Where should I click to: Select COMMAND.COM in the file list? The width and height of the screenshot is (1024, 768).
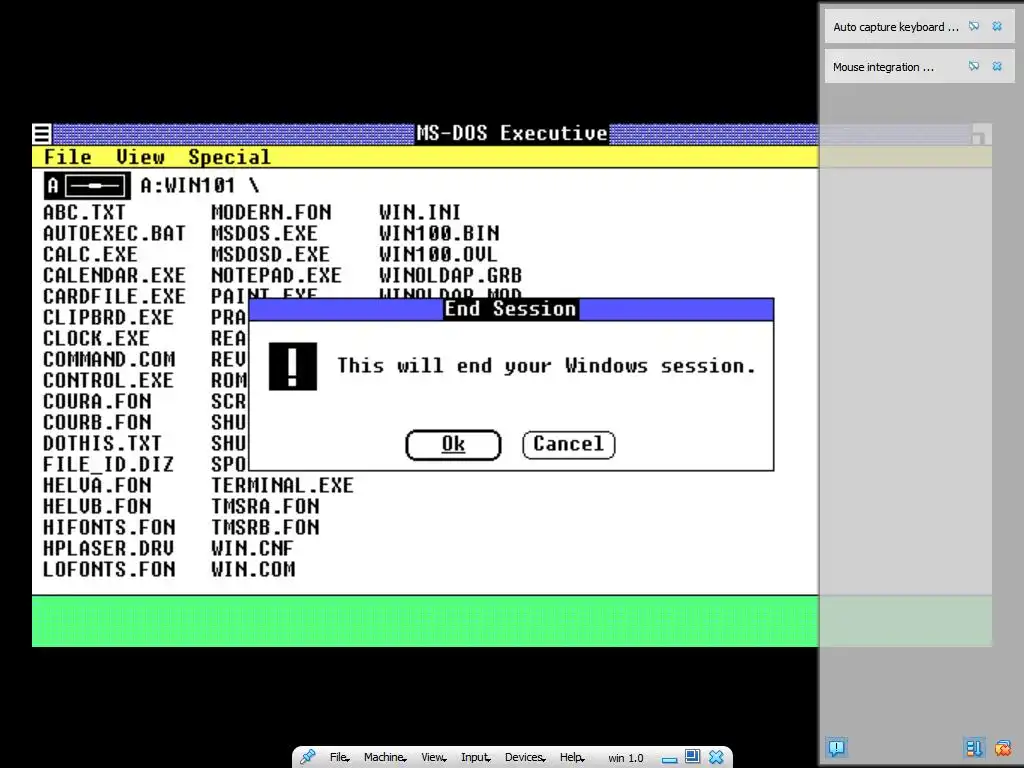click(x=108, y=360)
